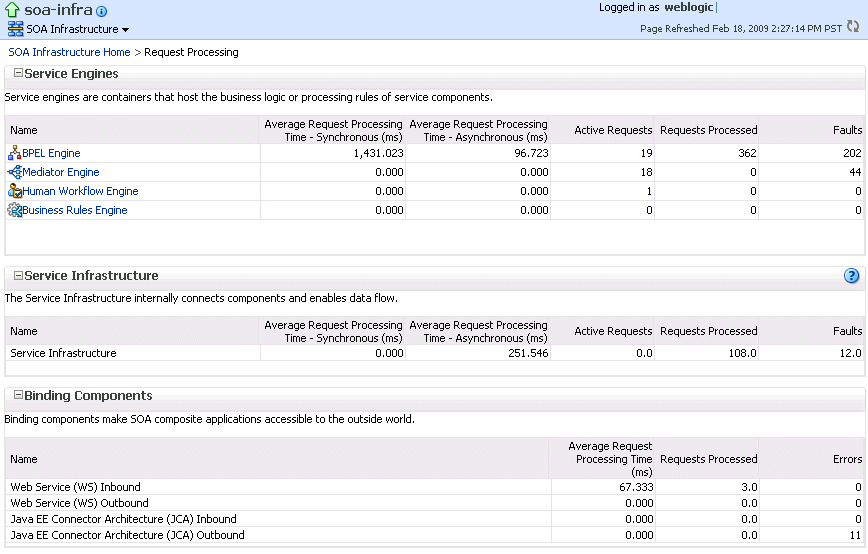Open the Mediator Engine link
Viewport: 868px width, 554px height.
coord(60,172)
